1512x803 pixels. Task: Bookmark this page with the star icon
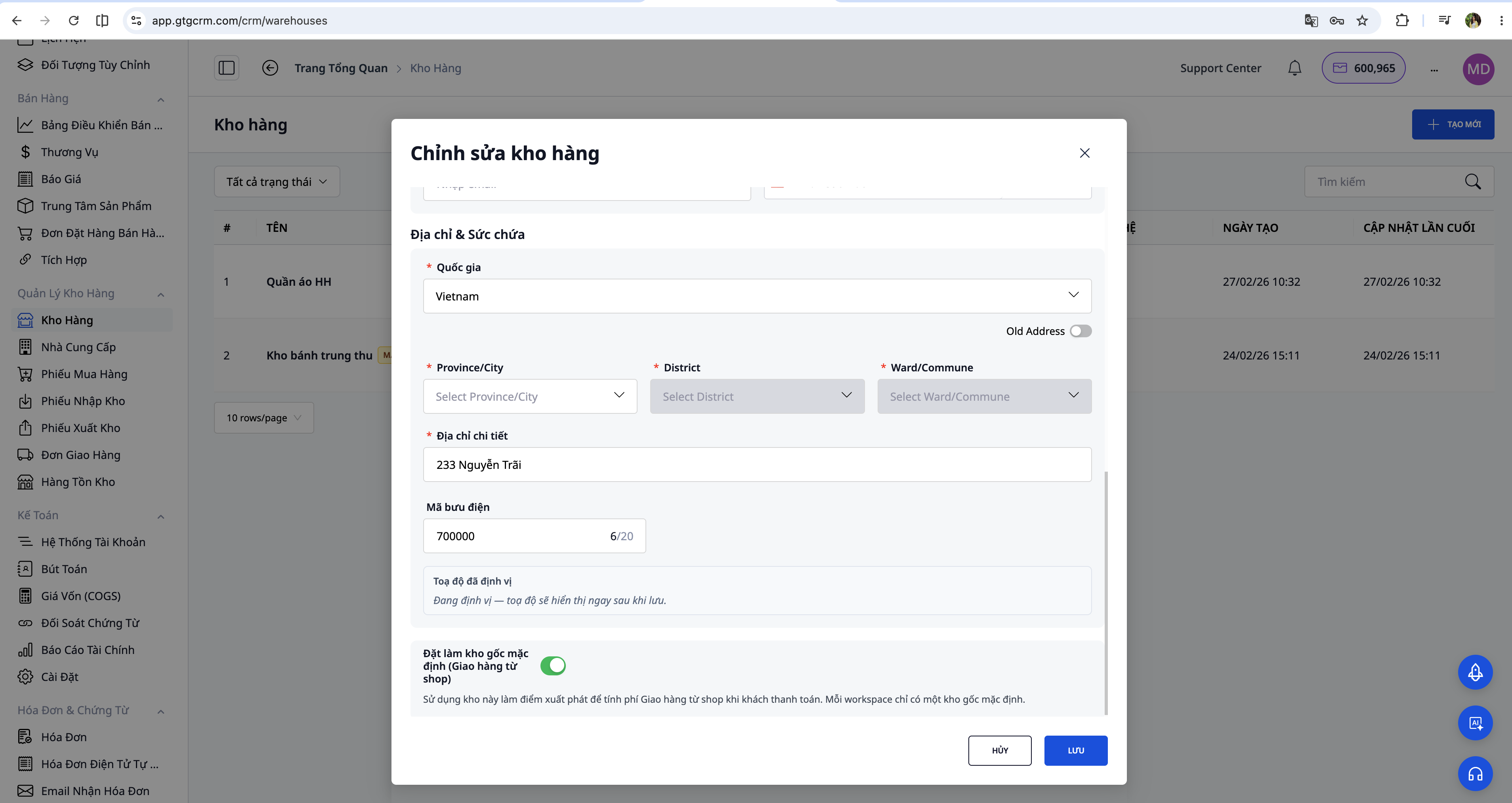click(x=1362, y=21)
